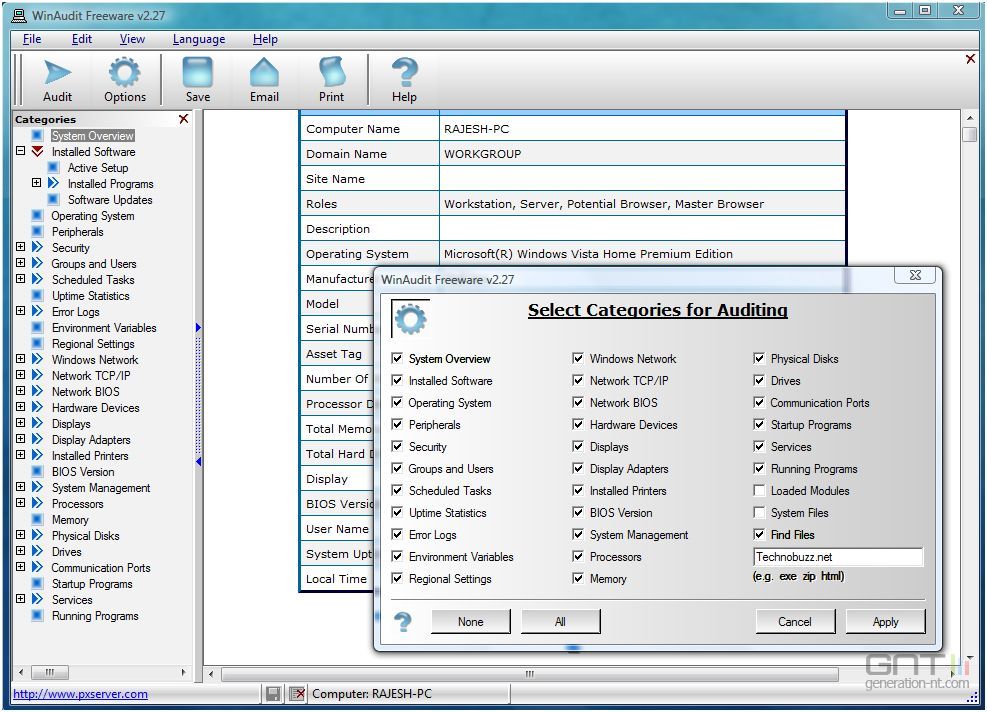Enable the System Files checkbox

click(759, 512)
